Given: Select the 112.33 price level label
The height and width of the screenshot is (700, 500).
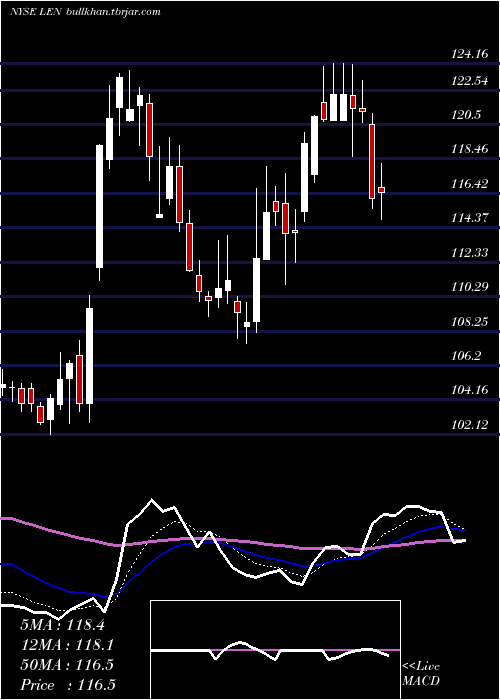Looking at the screenshot, I should 470,253.
